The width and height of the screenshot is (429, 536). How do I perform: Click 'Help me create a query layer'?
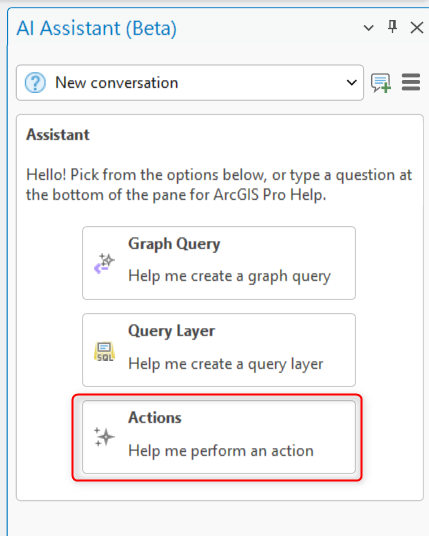pos(226,364)
